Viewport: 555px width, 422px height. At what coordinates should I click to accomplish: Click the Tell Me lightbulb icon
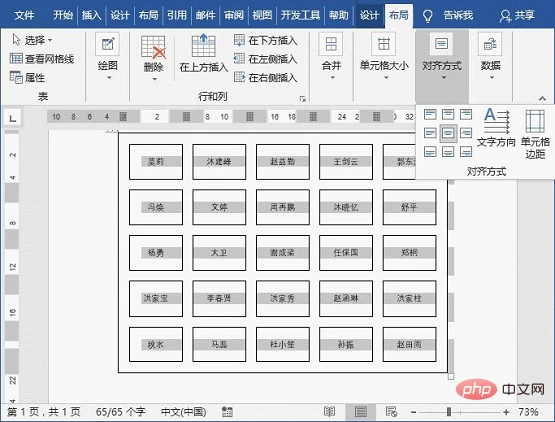428,16
